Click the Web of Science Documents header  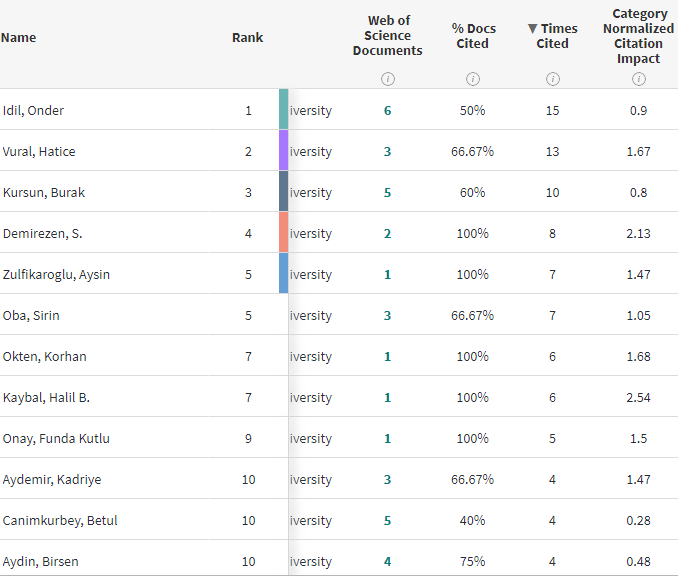click(388, 36)
